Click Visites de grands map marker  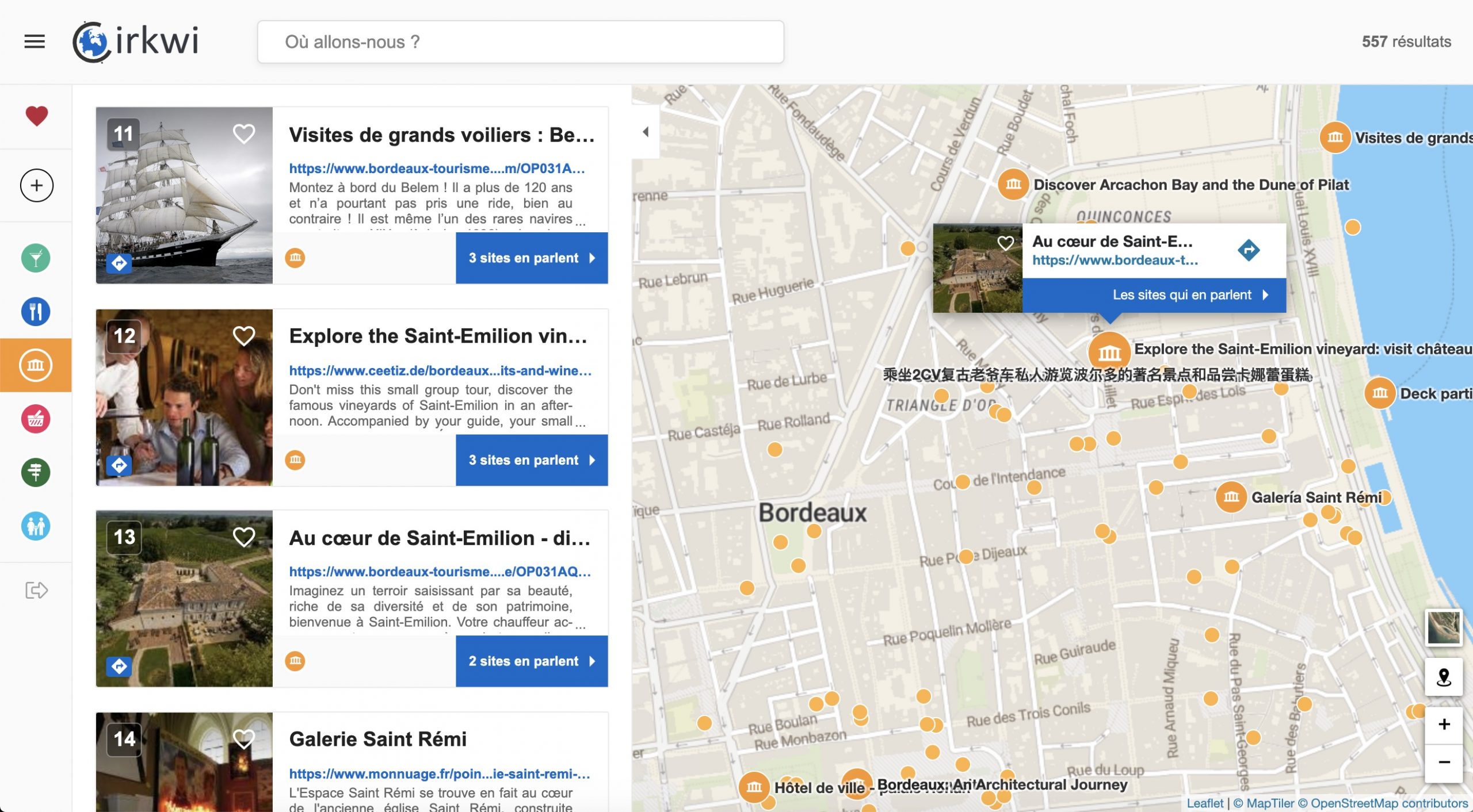[1335, 137]
